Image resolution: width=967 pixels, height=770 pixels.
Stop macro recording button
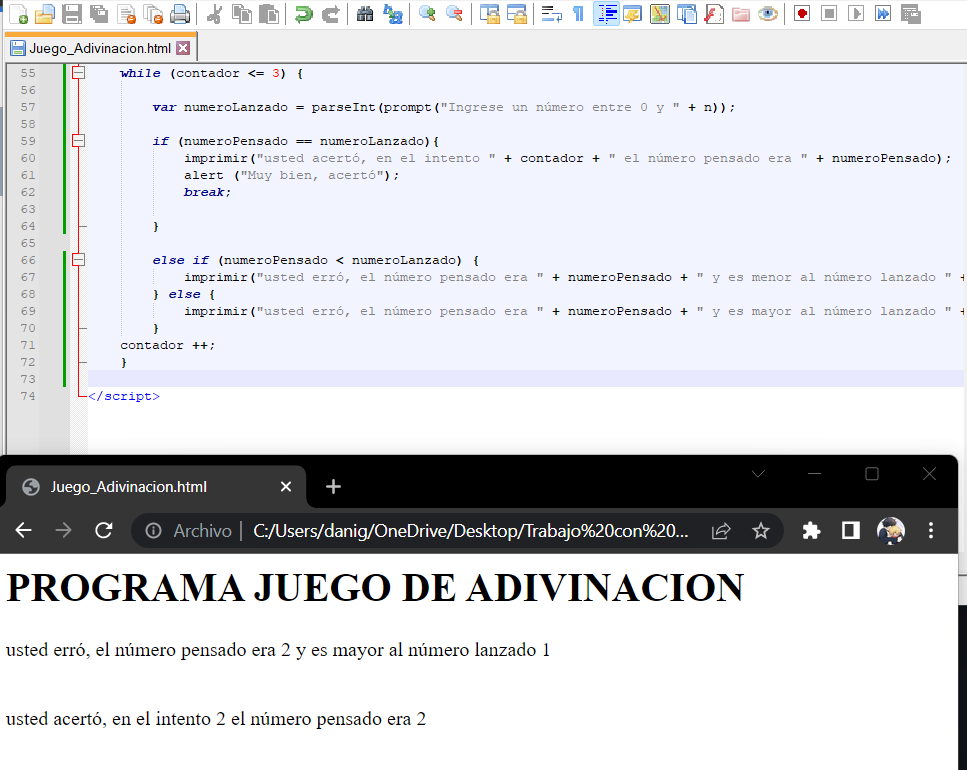(x=829, y=14)
